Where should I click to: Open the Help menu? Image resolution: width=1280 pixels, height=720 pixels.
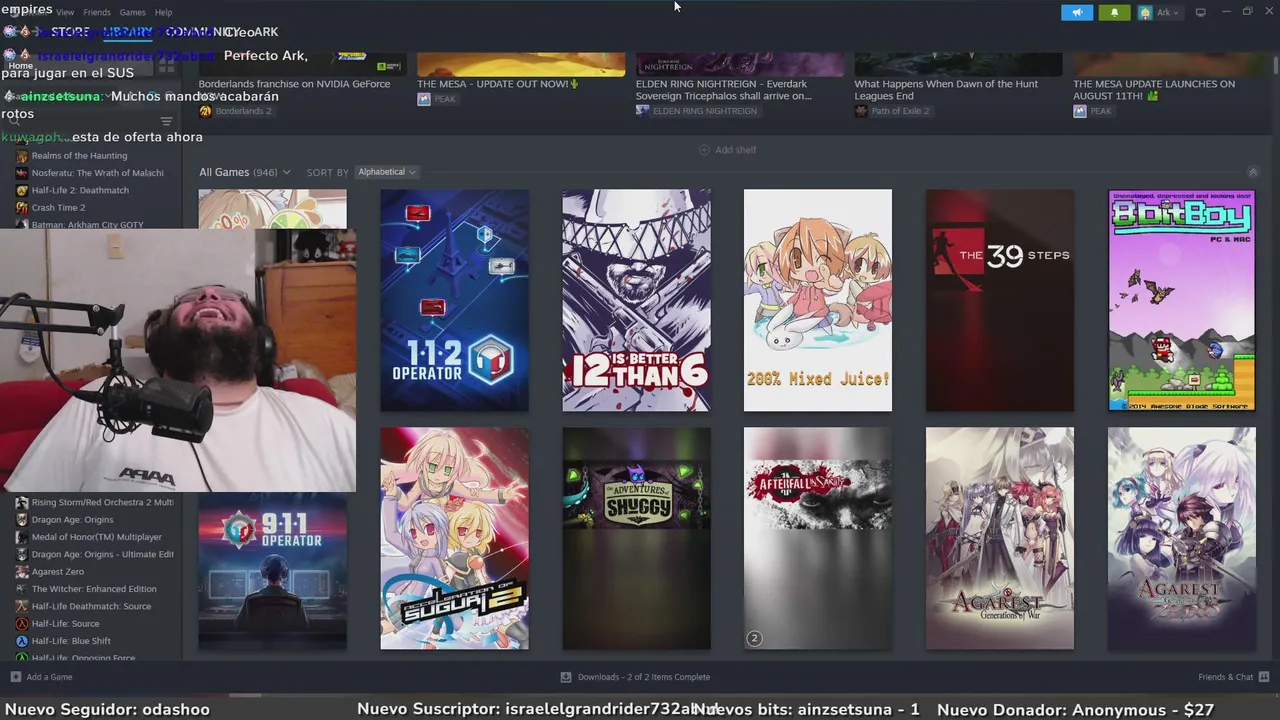point(164,12)
